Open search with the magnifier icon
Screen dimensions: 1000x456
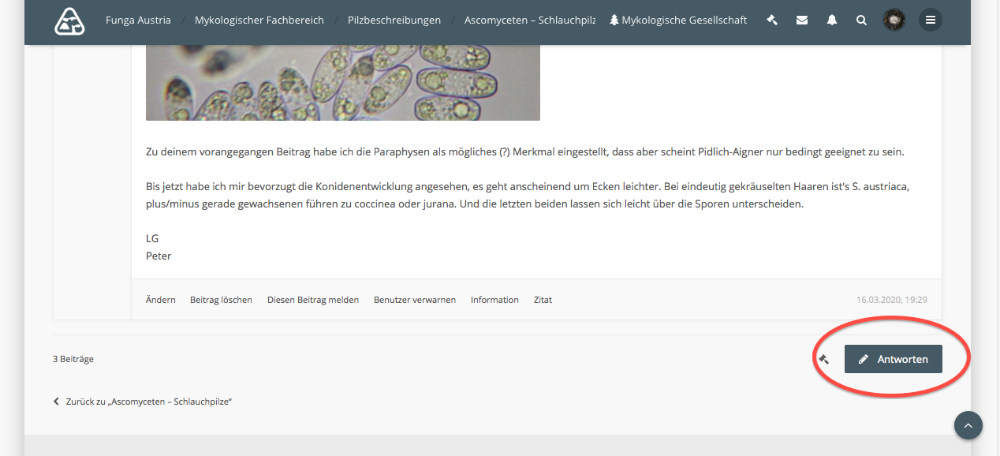click(862, 20)
